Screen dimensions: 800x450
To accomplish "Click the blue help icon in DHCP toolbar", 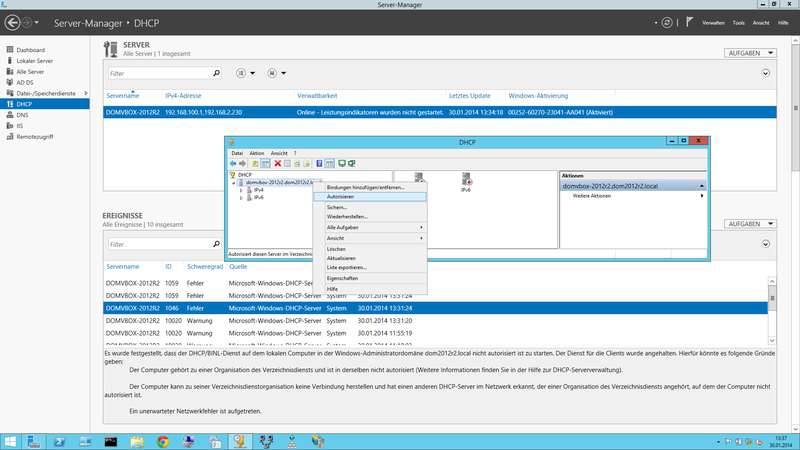I will tap(318, 163).
